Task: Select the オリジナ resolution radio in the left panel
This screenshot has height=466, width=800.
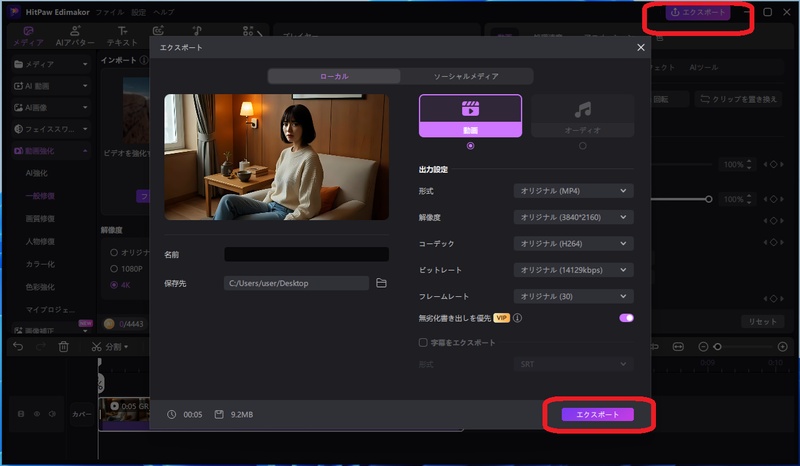Action: [114, 253]
